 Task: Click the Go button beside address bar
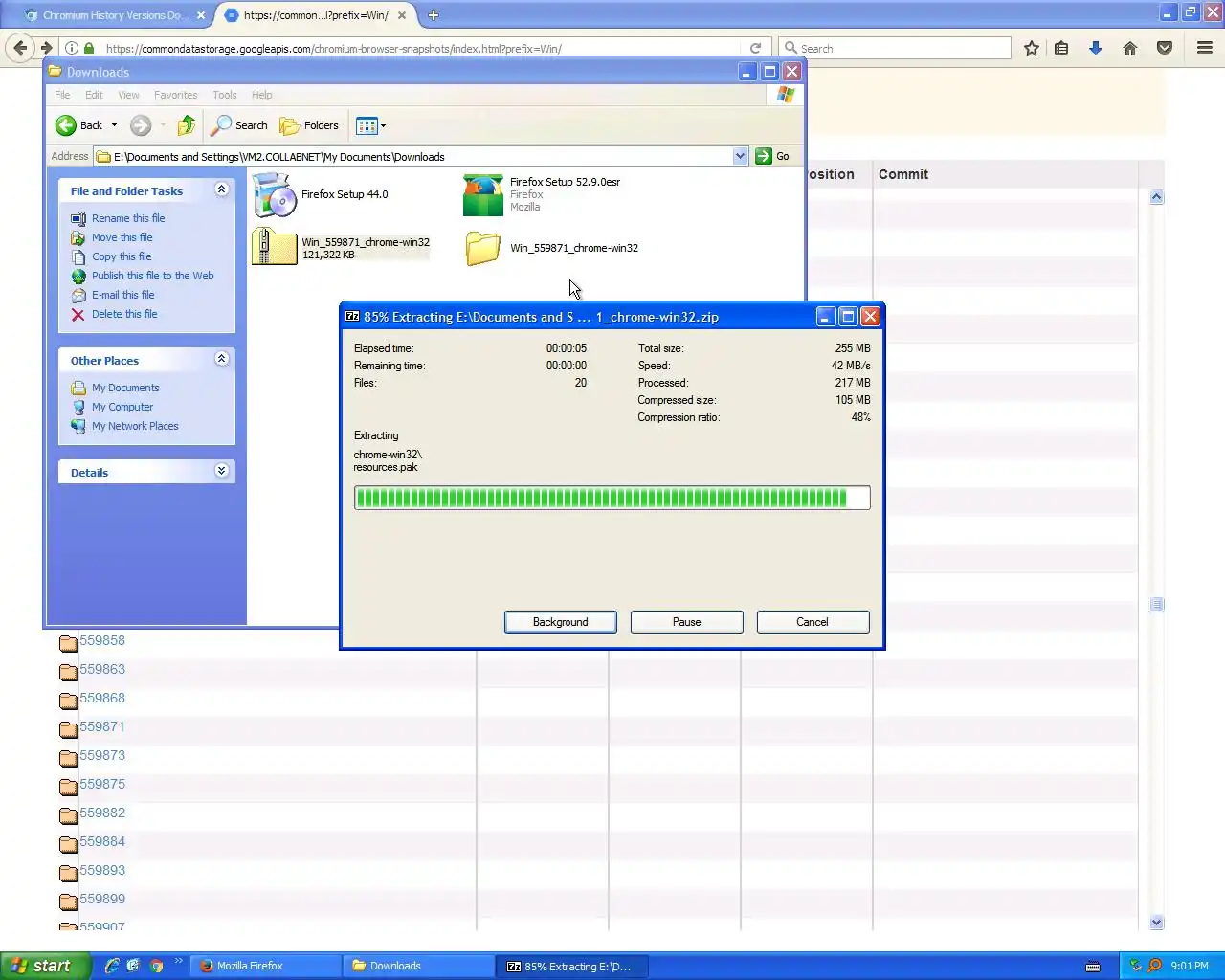773,156
